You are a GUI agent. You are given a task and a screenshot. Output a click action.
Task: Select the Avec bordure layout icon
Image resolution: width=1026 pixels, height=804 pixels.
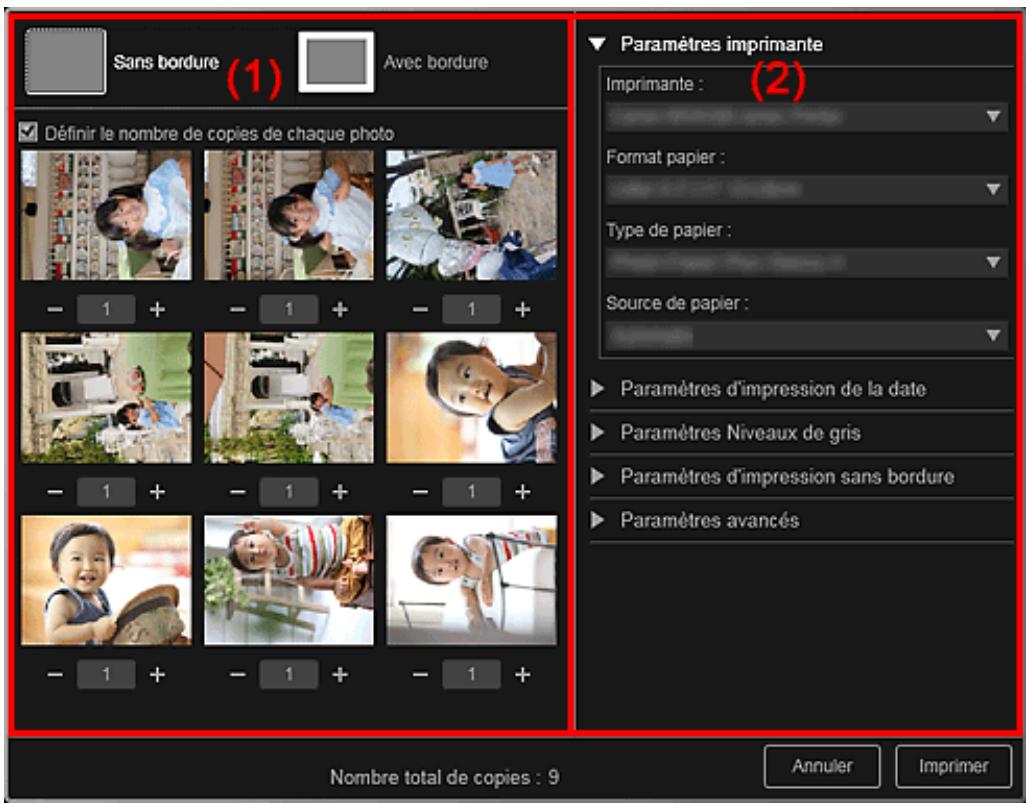336,61
